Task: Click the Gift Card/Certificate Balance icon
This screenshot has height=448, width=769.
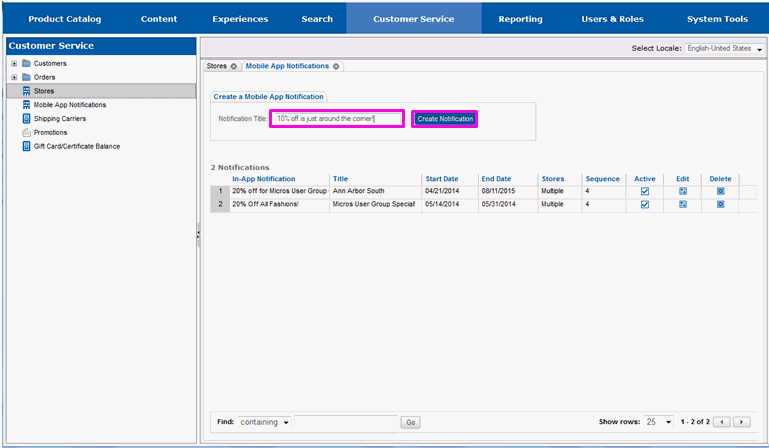Action: tap(26, 146)
